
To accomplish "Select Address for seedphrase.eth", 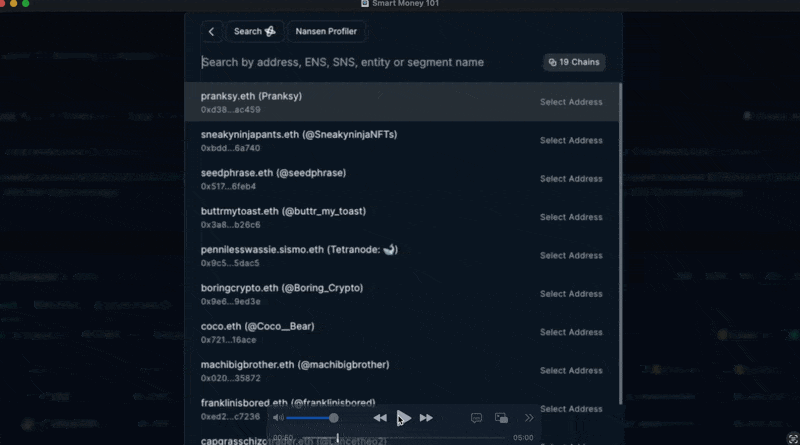I will pos(571,179).
